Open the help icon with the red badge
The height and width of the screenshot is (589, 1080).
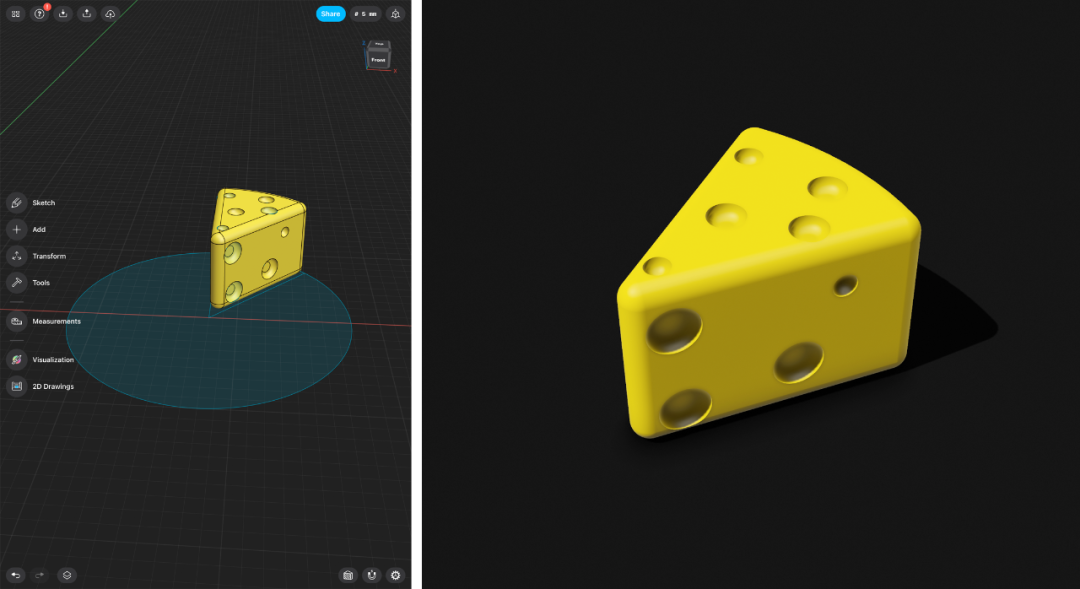[x=39, y=14]
